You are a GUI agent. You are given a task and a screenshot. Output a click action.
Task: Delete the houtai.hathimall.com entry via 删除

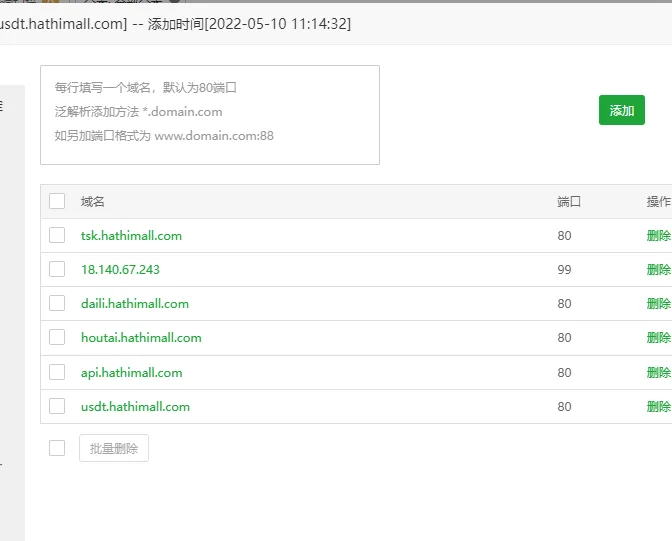[x=658, y=338]
